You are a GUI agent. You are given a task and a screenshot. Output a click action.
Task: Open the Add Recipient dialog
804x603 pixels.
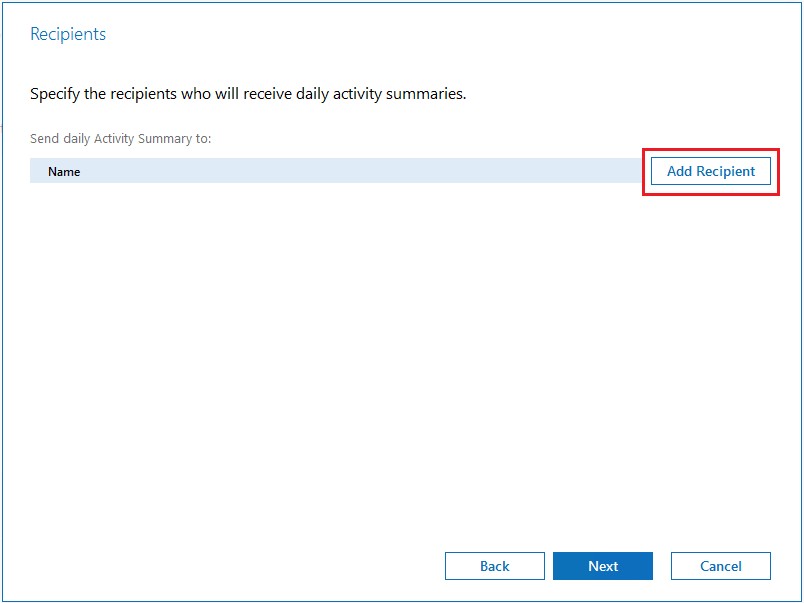[x=710, y=171]
